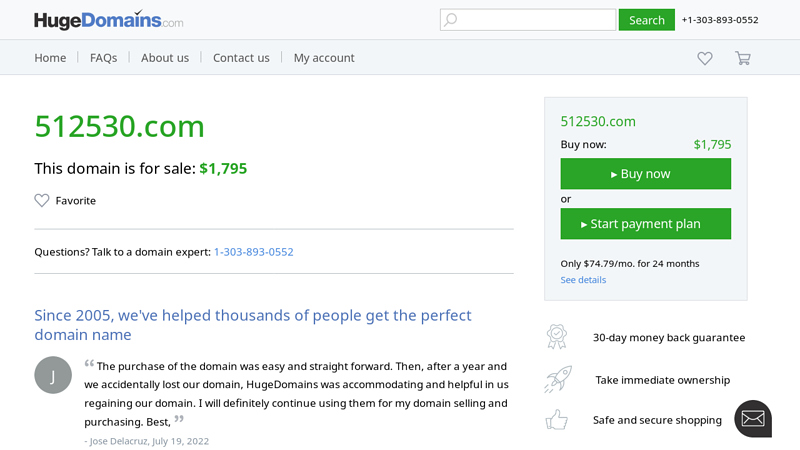Open the Contact us page
Image resolution: width=800 pixels, height=450 pixels.
pos(241,58)
